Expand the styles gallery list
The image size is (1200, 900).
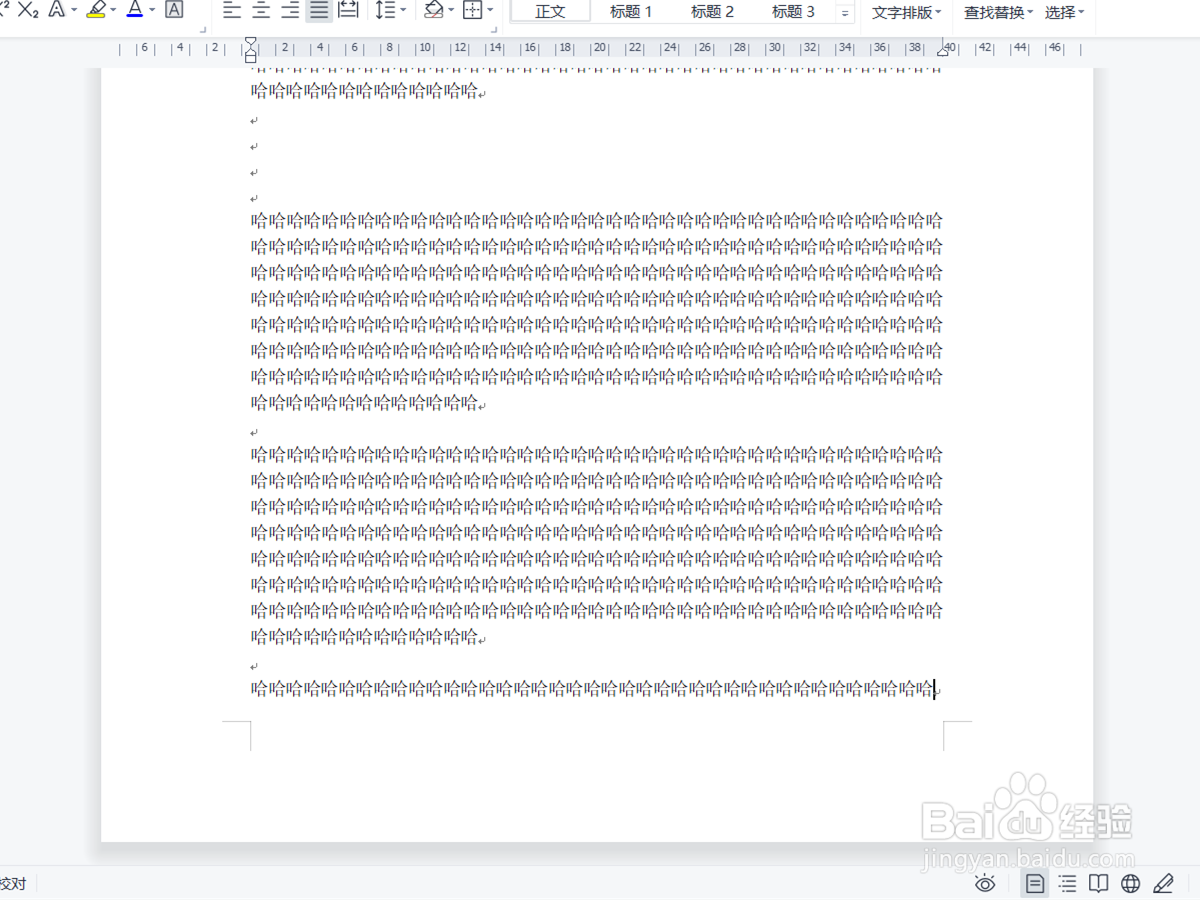[x=845, y=13]
